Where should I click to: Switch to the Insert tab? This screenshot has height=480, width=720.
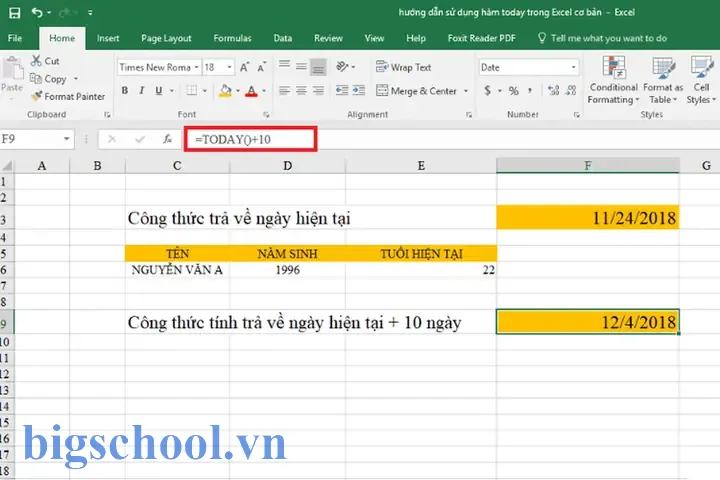pyautogui.click(x=108, y=38)
